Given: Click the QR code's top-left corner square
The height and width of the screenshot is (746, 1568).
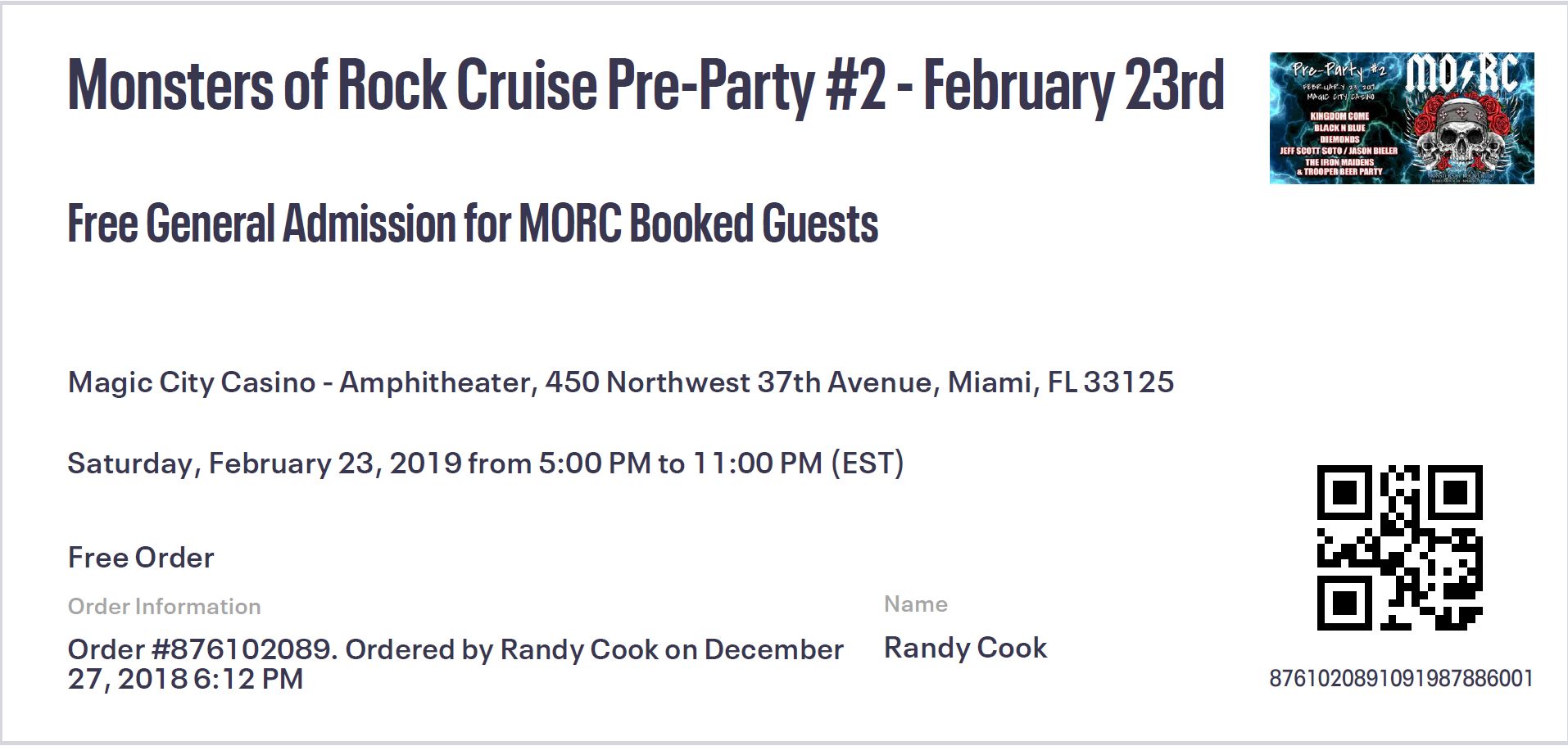Looking at the screenshot, I should click(x=1344, y=493).
